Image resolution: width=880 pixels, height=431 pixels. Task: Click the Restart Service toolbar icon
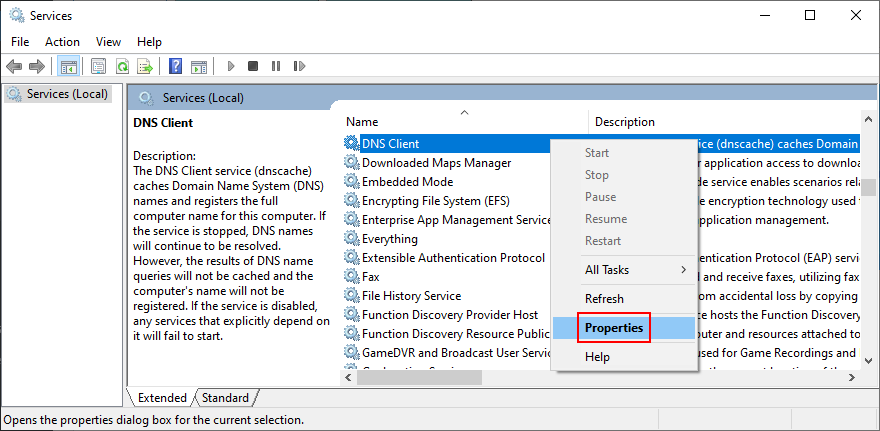click(299, 66)
